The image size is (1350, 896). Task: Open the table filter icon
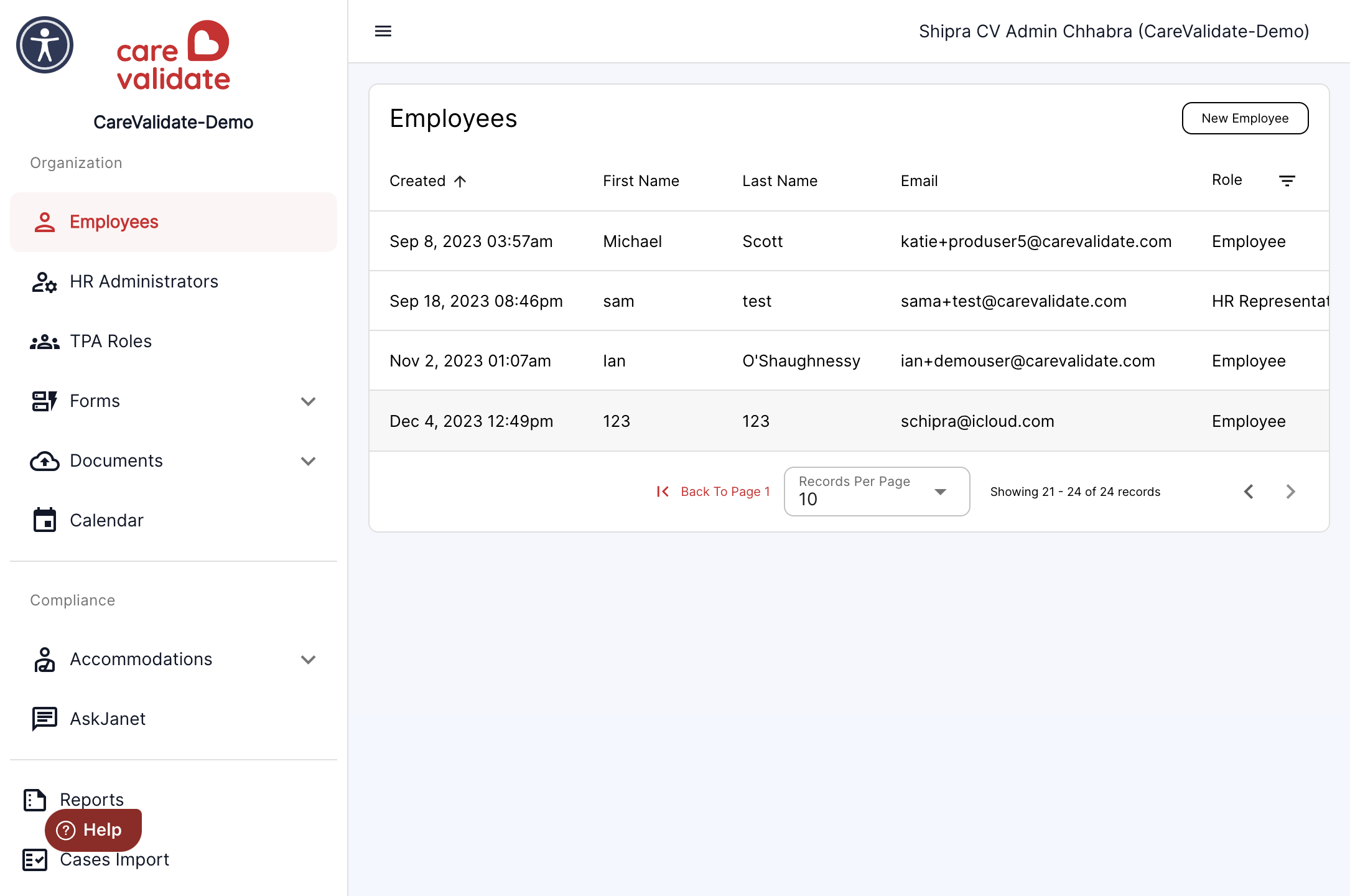pyautogui.click(x=1287, y=181)
